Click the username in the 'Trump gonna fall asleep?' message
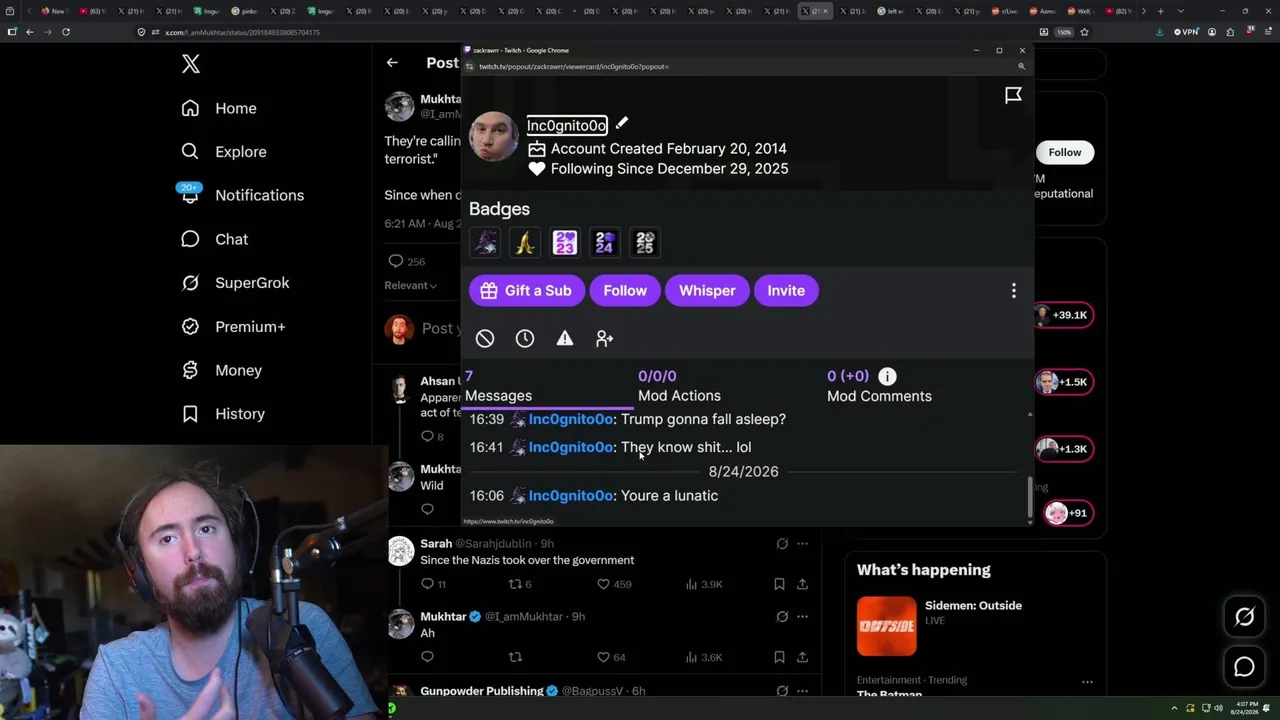The image size is (1280, 720). [x=570, y=420]
